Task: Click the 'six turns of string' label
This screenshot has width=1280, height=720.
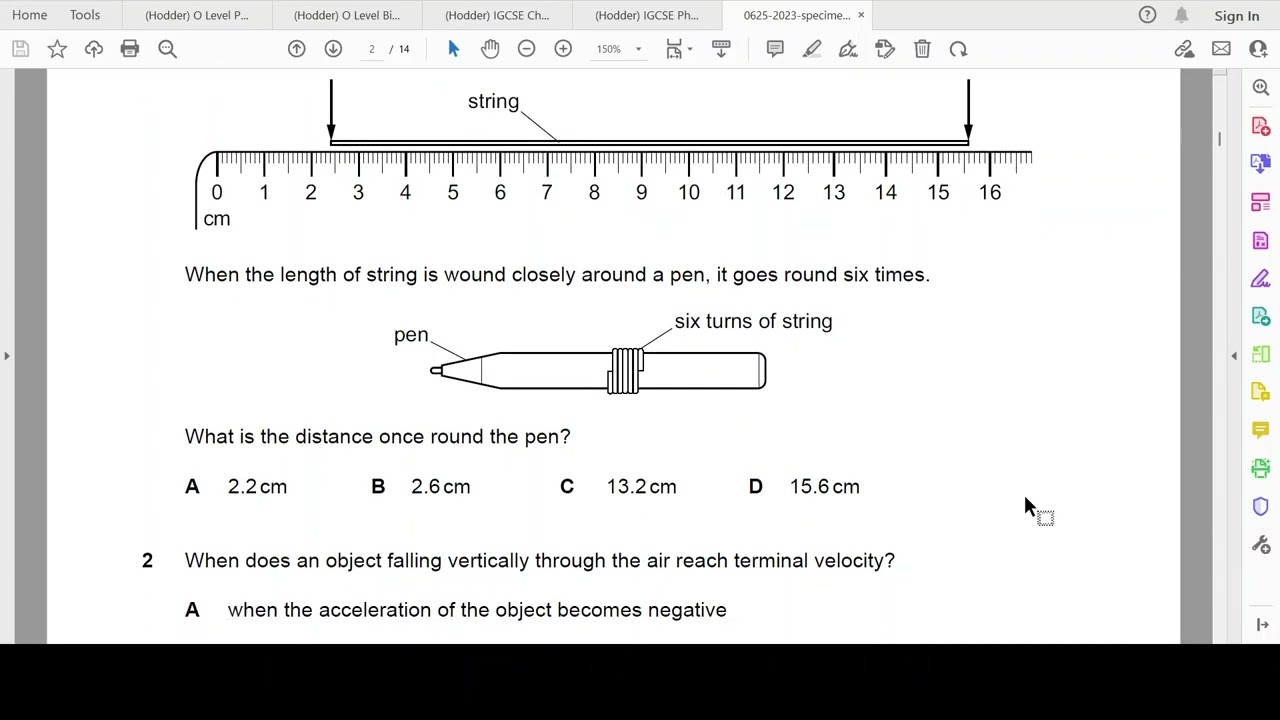Action: coord(753,321)
